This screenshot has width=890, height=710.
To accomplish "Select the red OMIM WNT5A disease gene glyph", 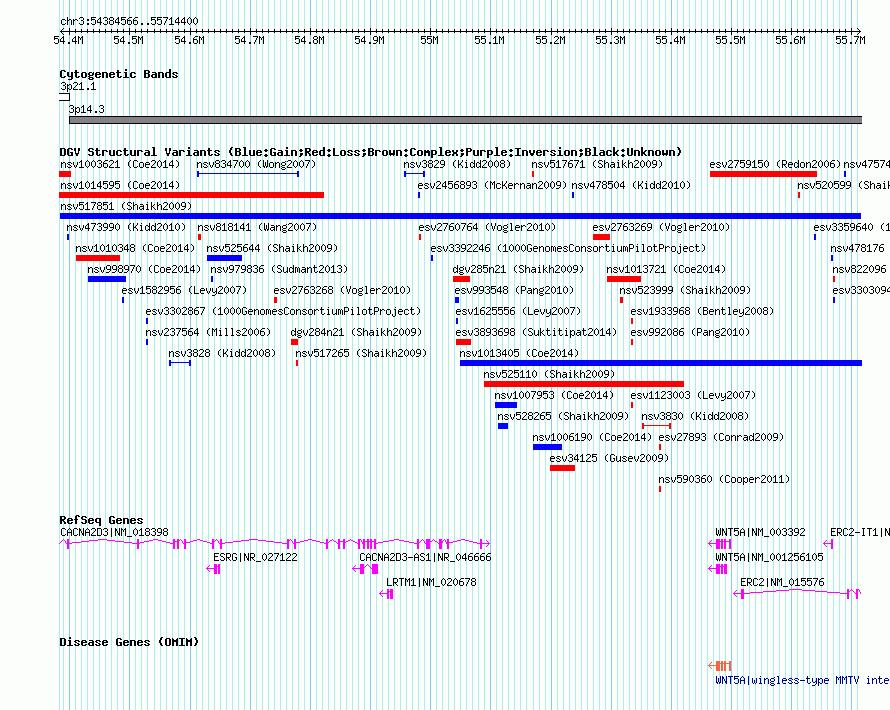I will [x=720, y=666].
